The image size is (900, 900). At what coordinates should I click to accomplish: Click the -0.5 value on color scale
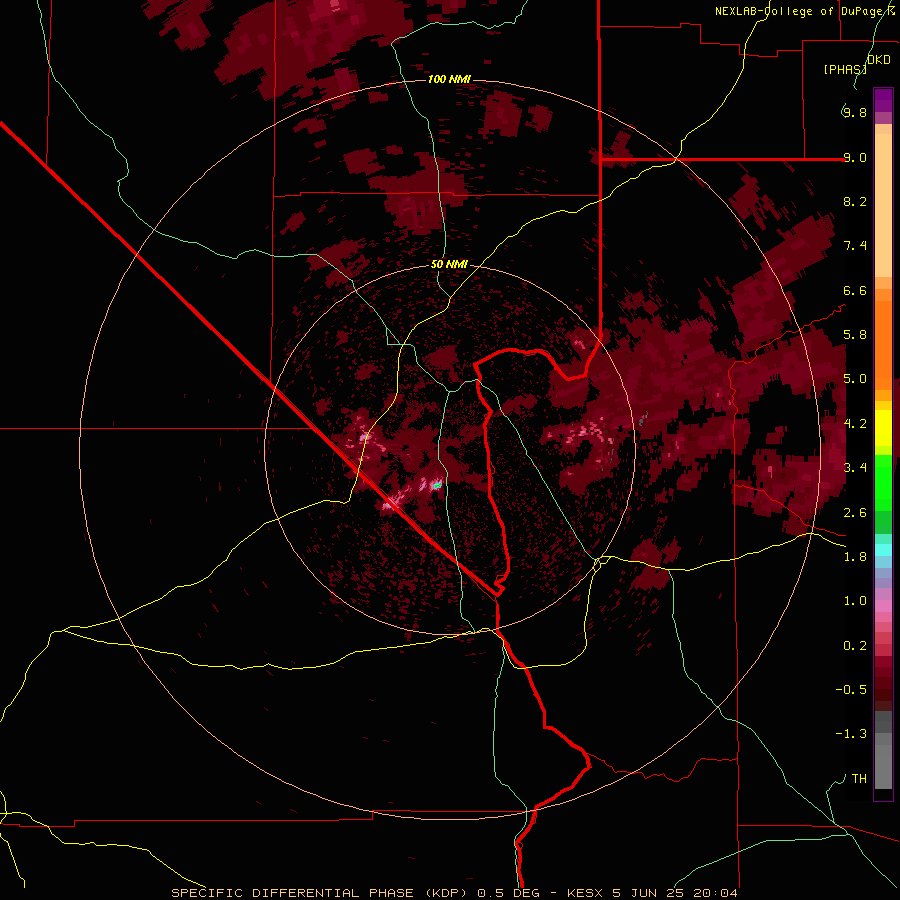click(x=851, y=690)
